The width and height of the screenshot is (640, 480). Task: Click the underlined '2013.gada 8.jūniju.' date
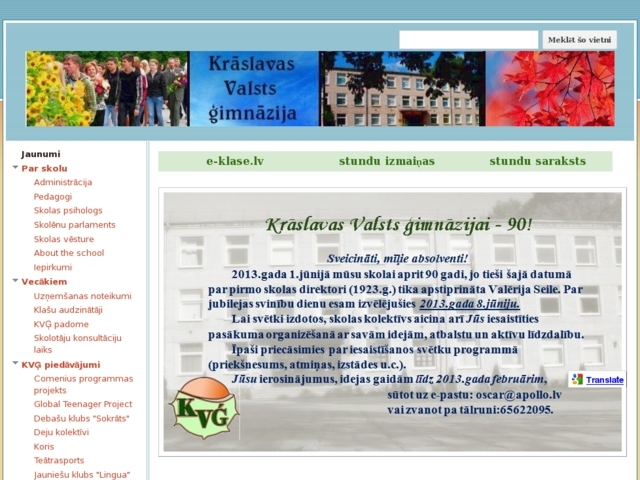point(469,304)
